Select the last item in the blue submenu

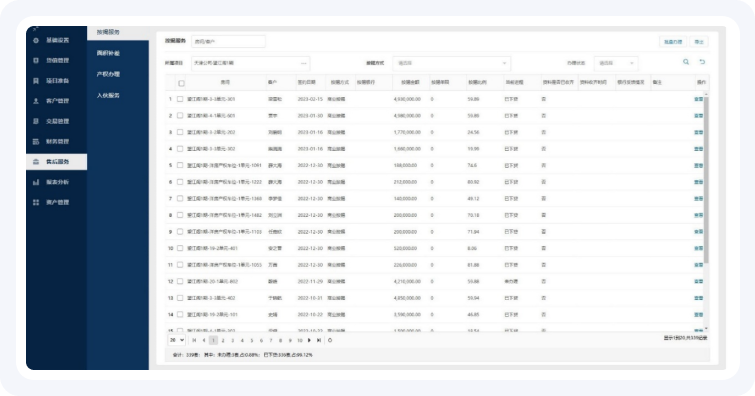click(108, 95)
